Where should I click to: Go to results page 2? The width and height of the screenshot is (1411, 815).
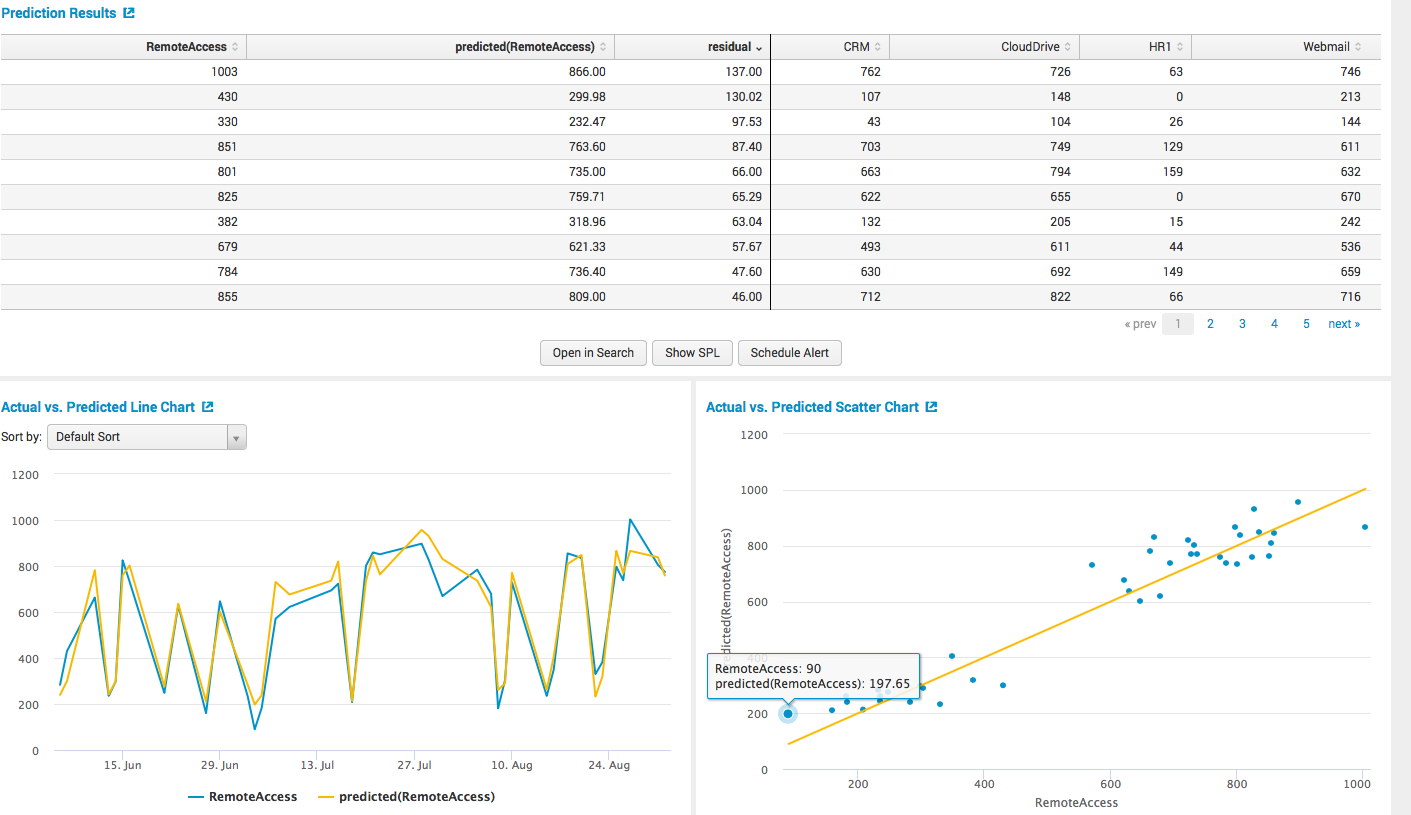tap(1210, 324)
